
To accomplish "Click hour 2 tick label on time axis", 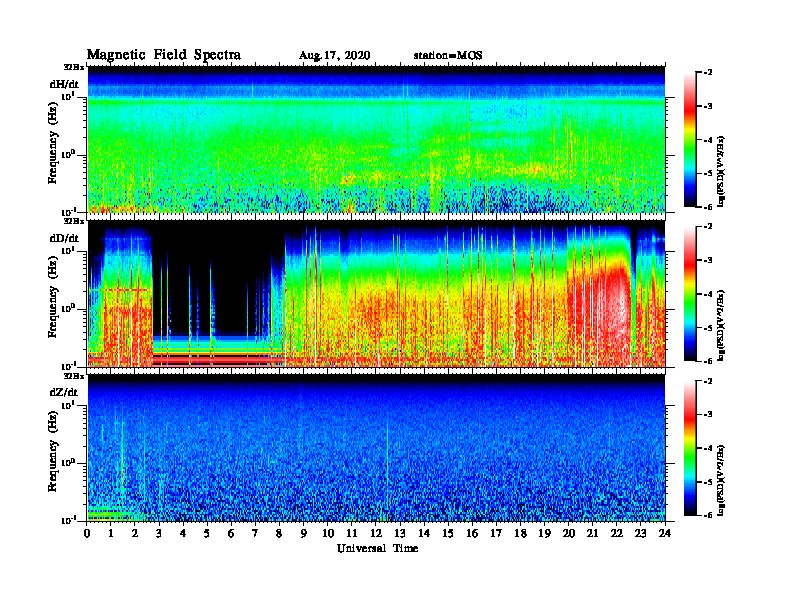I will click(135, 534).
